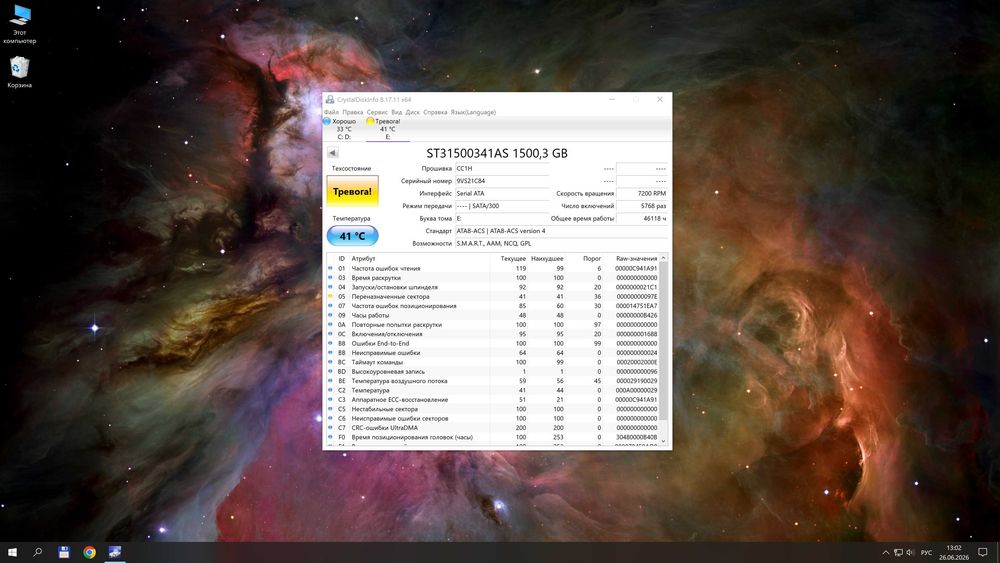Select row Температура воздушного потока

point(492,381)
